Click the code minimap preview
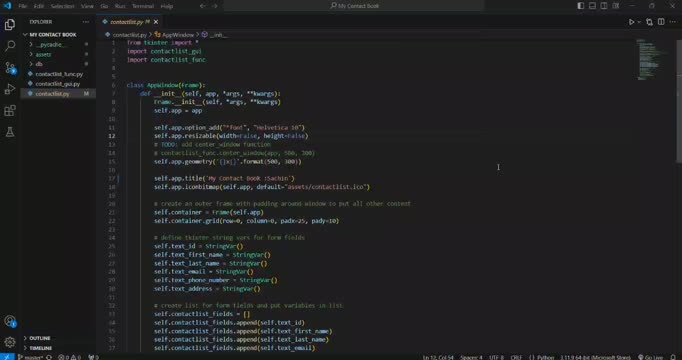682x360 pixels. tap(652, 60)
